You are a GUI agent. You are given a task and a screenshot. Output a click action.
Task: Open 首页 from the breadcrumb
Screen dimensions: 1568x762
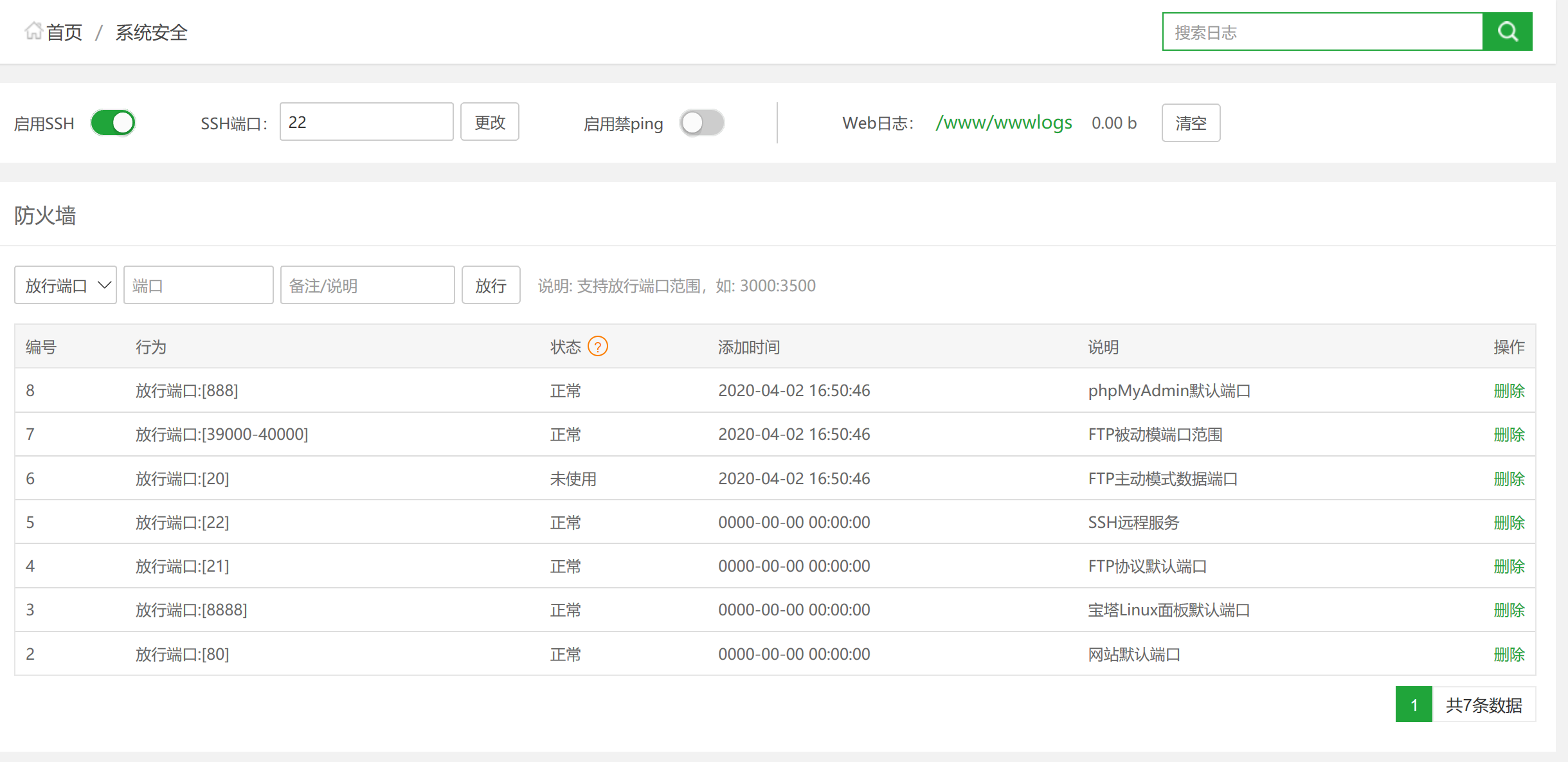(64, 32)
